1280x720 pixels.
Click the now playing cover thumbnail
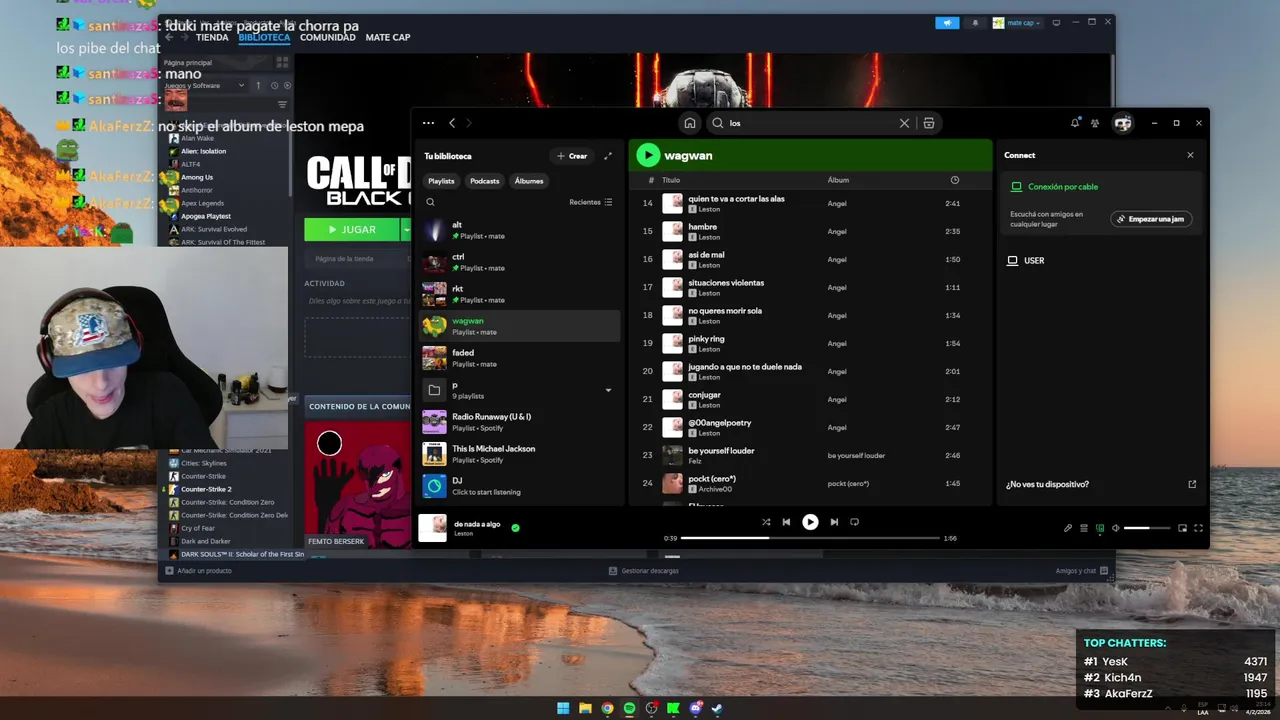click(432, 528)
